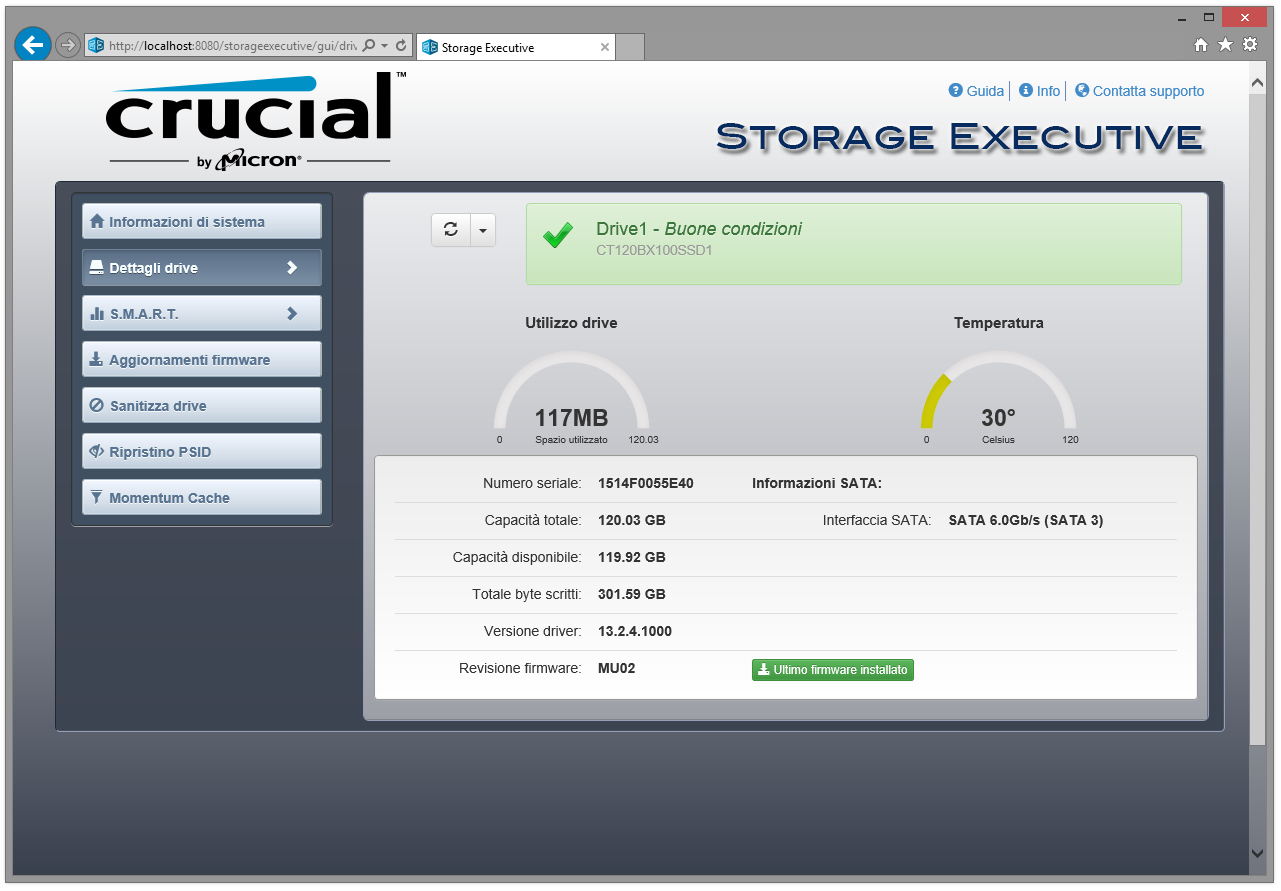Image resolution: width=1281 pixels, height=891 pixels.
Task: Select the Storage Executive browser tab
Action: [516, 47]
